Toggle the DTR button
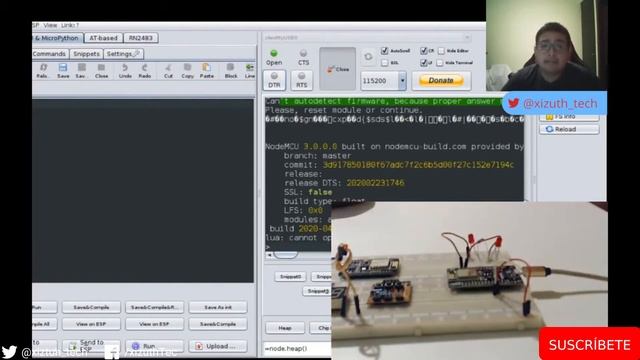This screenshot has height=360, width=640. coord(274,80)
